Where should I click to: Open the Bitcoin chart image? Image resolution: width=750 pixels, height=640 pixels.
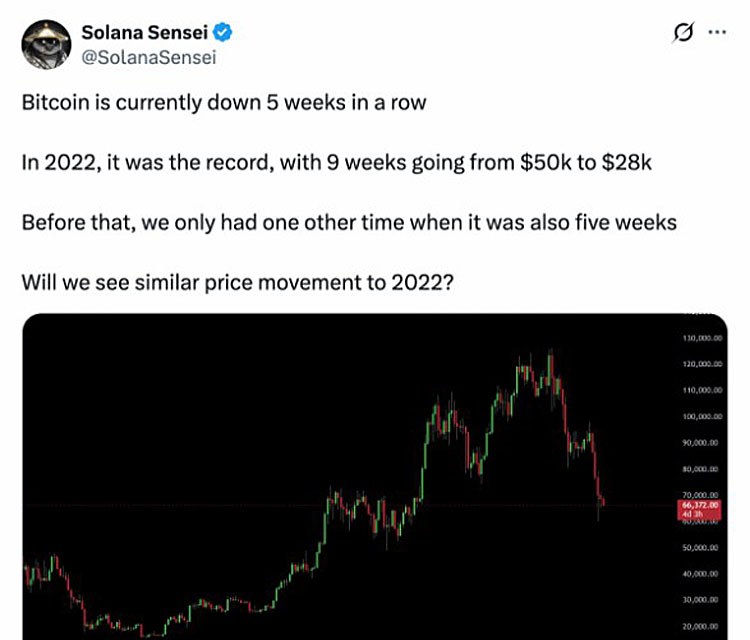[375, 476]
